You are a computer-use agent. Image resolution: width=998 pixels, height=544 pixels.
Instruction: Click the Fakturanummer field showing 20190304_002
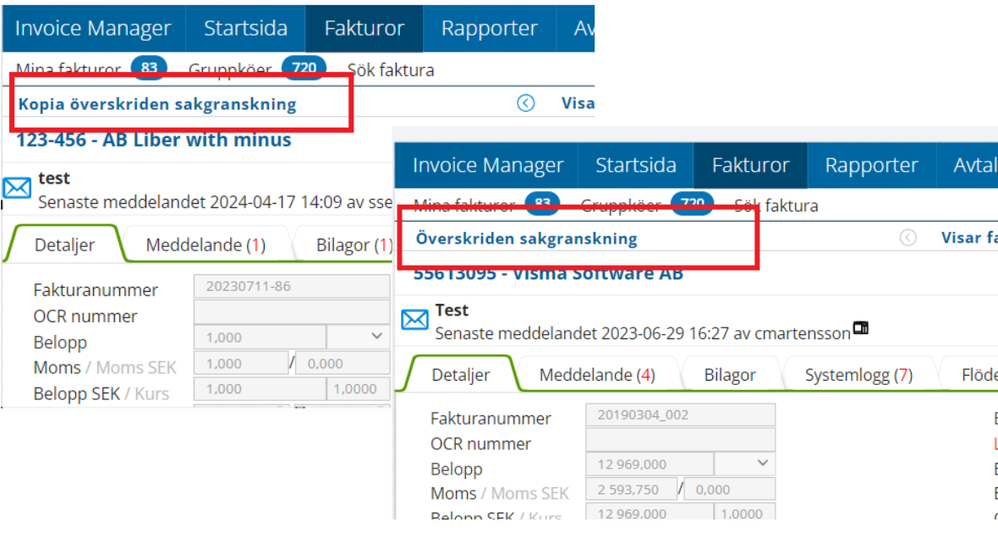[680, 415]
